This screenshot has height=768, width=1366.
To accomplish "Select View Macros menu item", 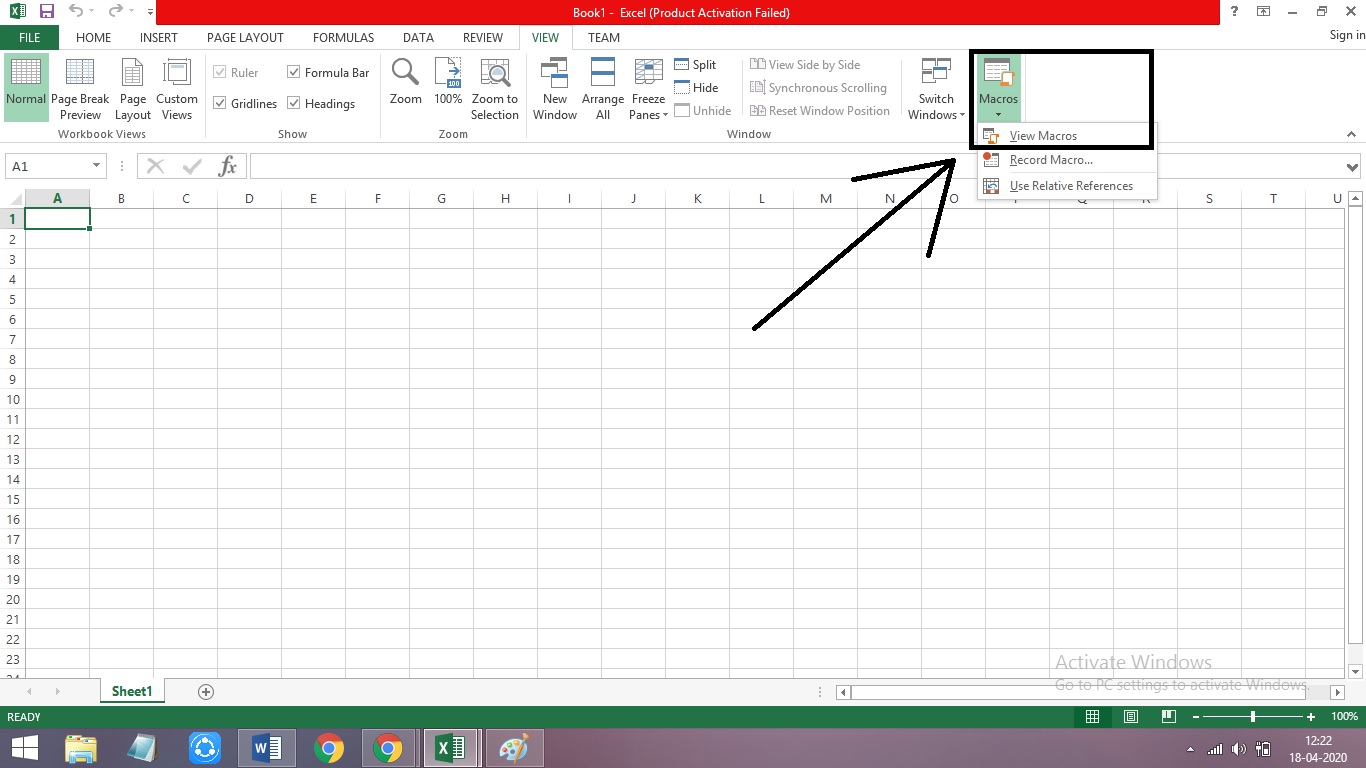I will (1067, 136).
